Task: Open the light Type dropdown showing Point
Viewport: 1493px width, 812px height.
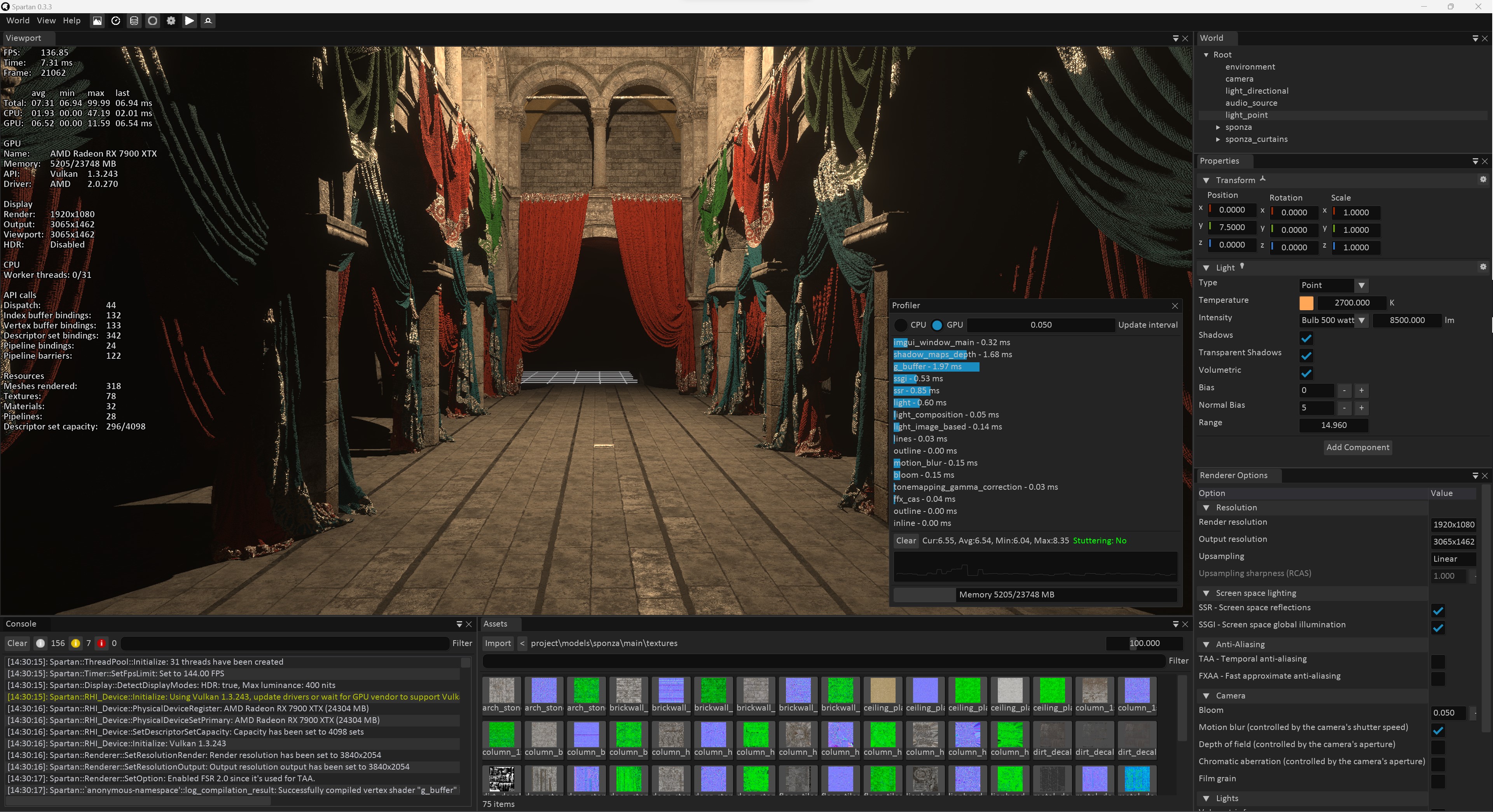Action: [1333, 285]
